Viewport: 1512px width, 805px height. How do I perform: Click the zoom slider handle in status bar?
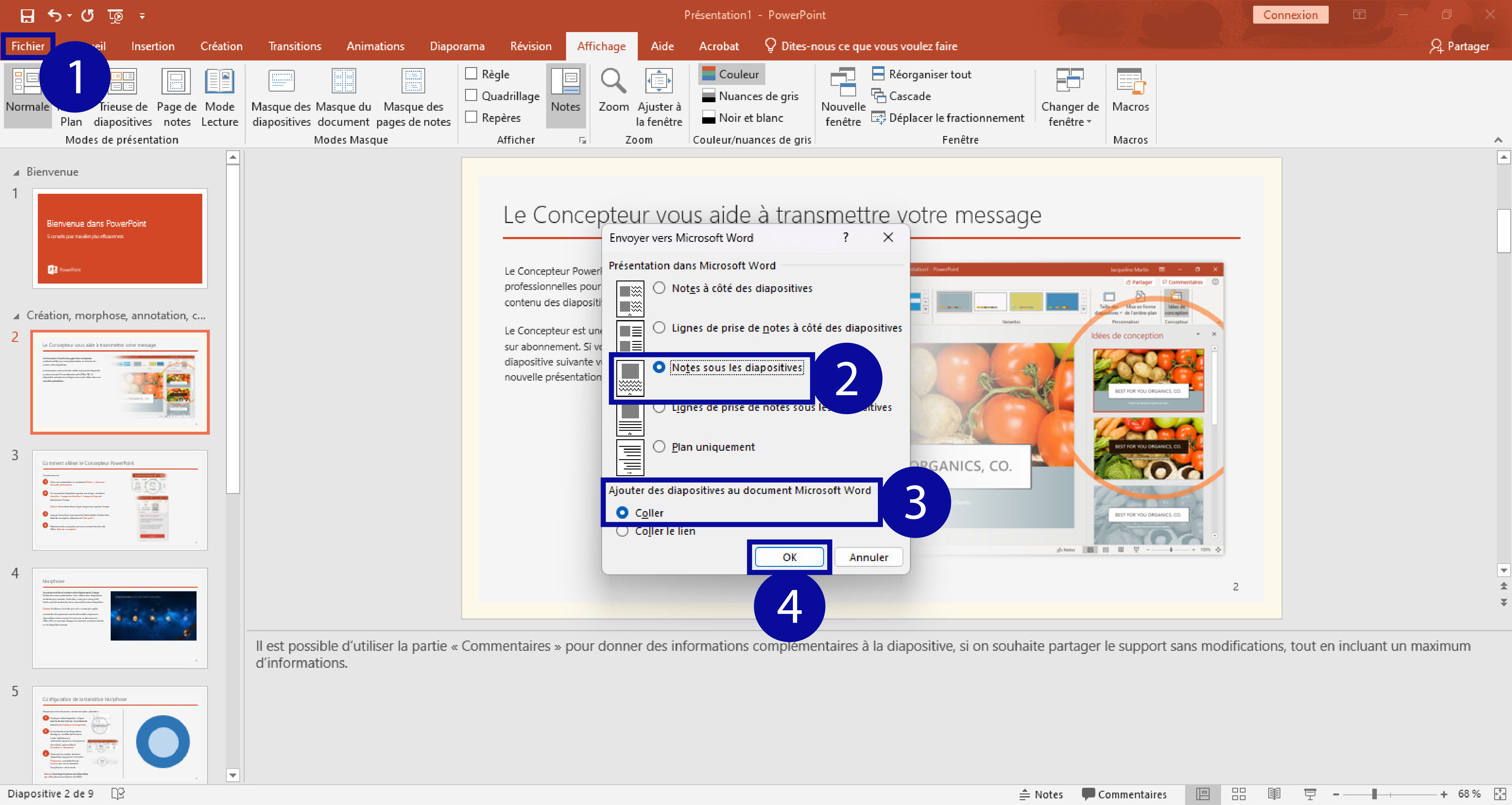pyautogui.click(x=1374, y=794)
